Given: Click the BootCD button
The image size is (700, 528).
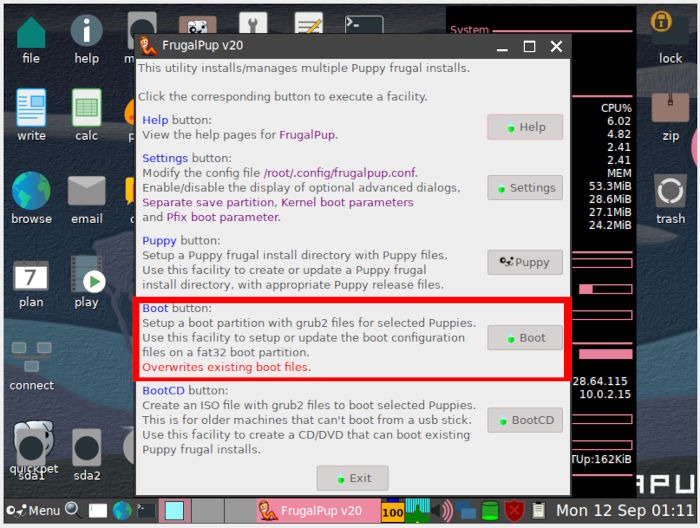Looking at the screenshot, I should (x=525, y=420).
